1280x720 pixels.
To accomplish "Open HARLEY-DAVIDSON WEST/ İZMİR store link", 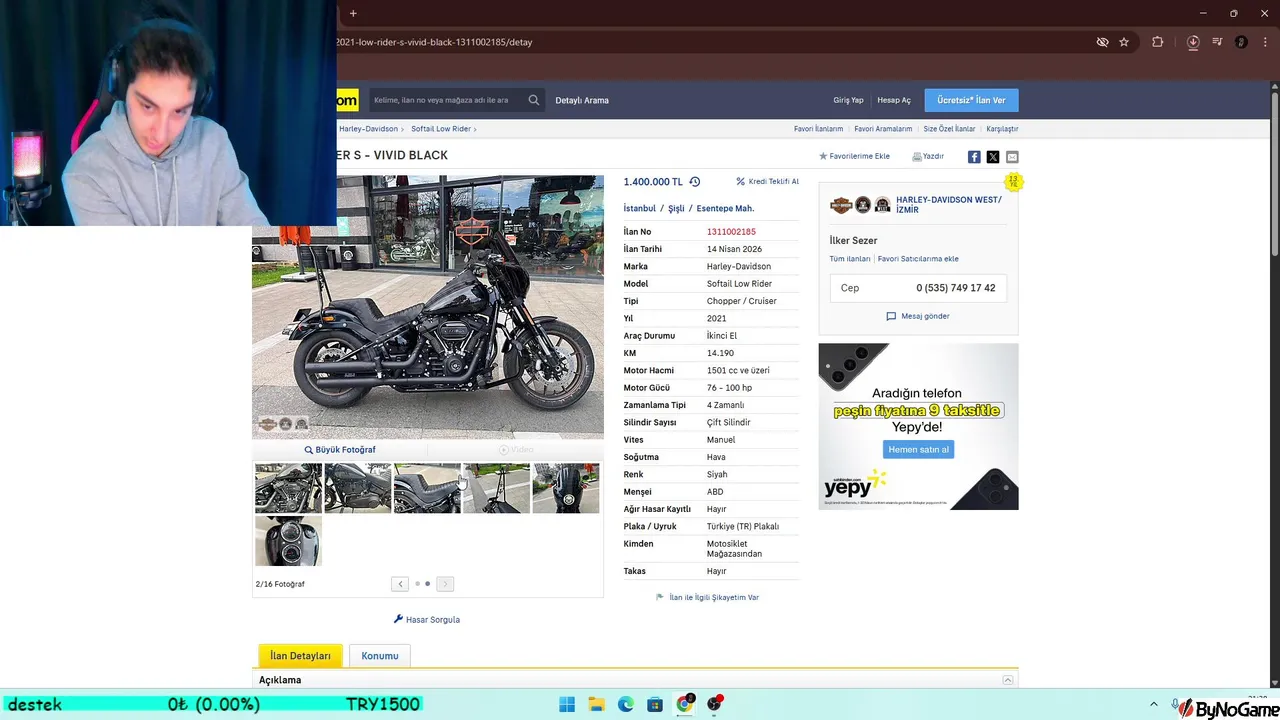I will pyautogui.click(x=949, y=205).
